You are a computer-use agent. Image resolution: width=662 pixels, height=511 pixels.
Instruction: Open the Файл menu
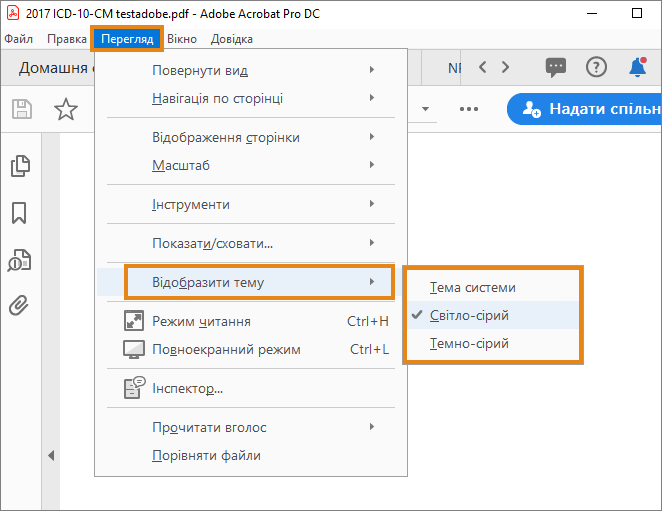click(18, 39)
